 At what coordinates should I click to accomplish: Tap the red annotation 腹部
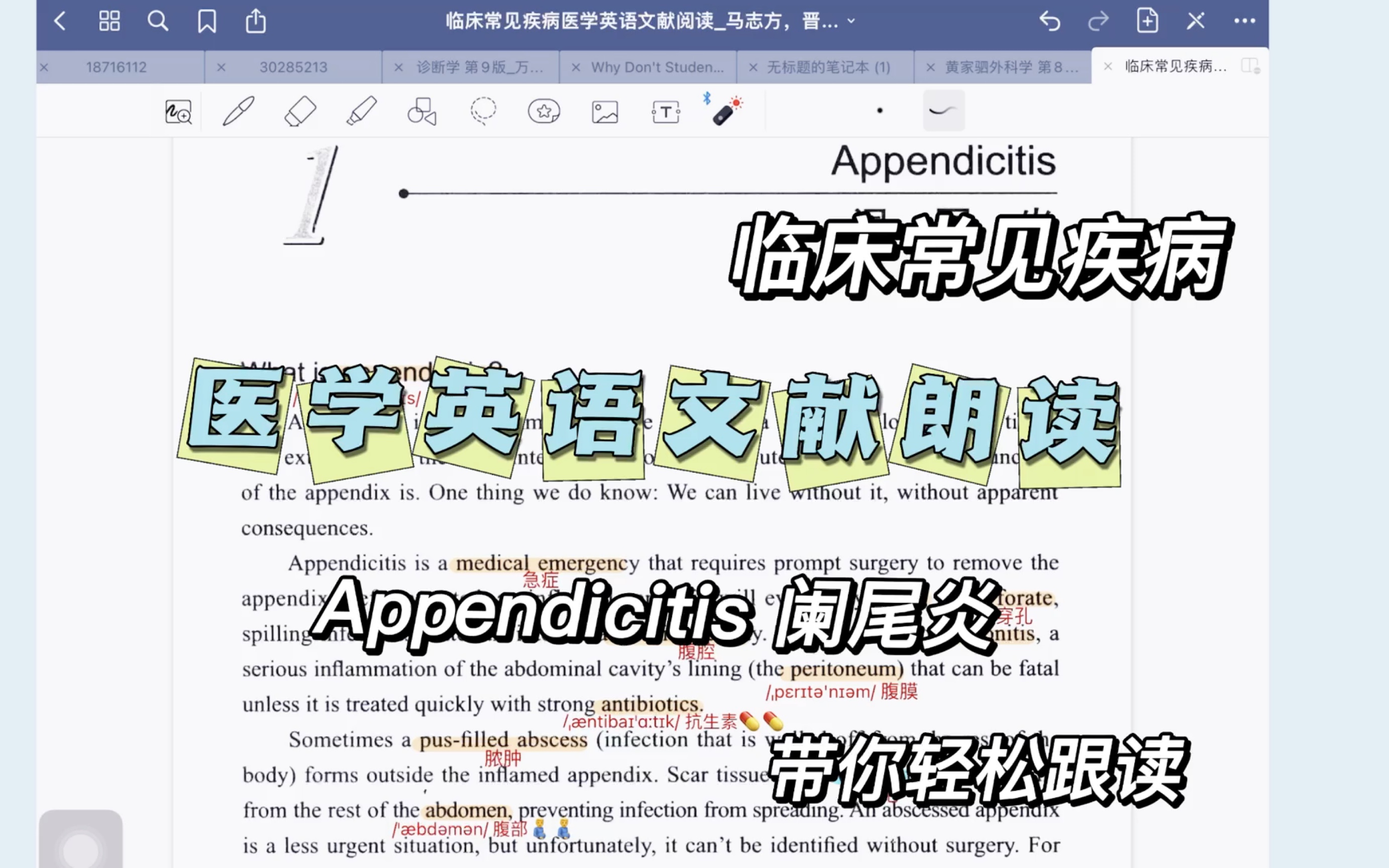(510, 828)
